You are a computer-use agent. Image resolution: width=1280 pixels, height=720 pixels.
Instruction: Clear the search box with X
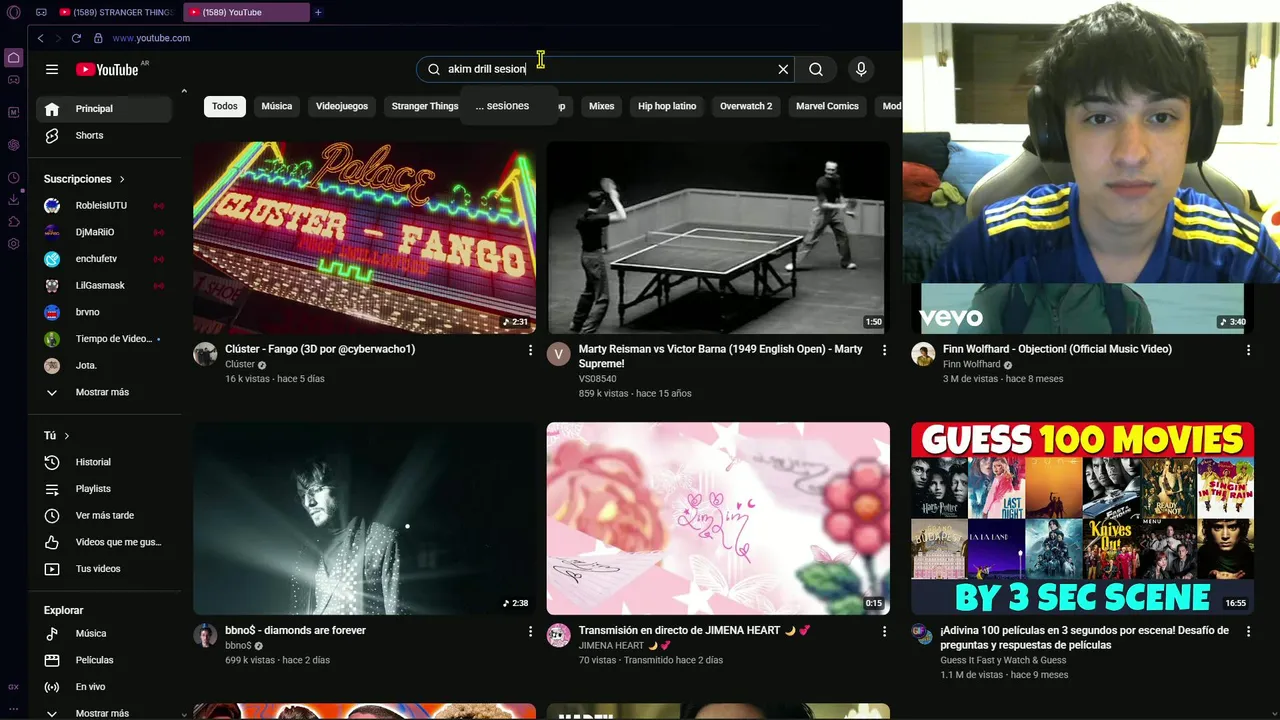(783, 69)
